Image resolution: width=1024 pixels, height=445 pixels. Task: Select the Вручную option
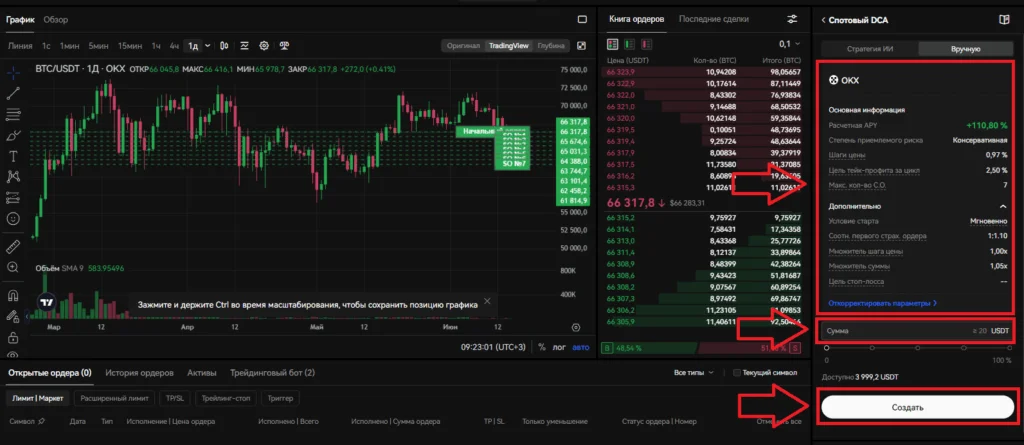[x=965, y=49]
